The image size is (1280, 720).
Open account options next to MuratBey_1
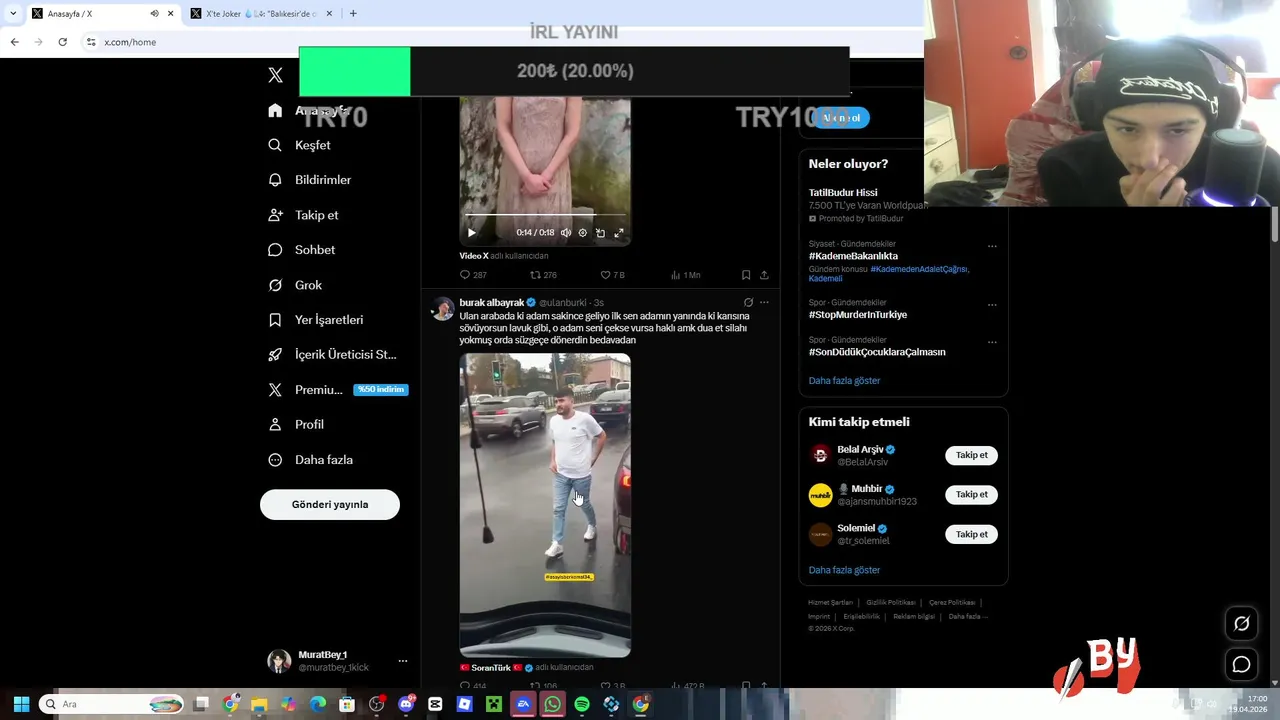[403, 661]
